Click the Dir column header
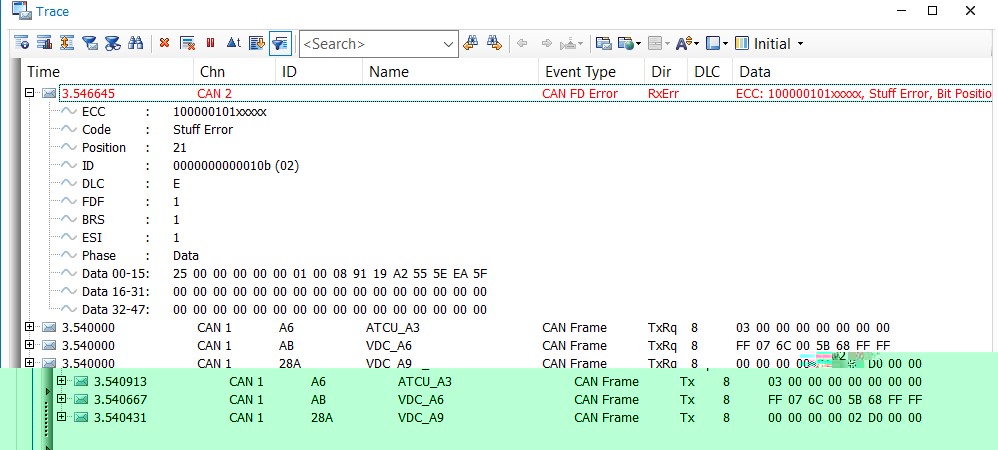 pyautogui.click(x=666, y=72)
